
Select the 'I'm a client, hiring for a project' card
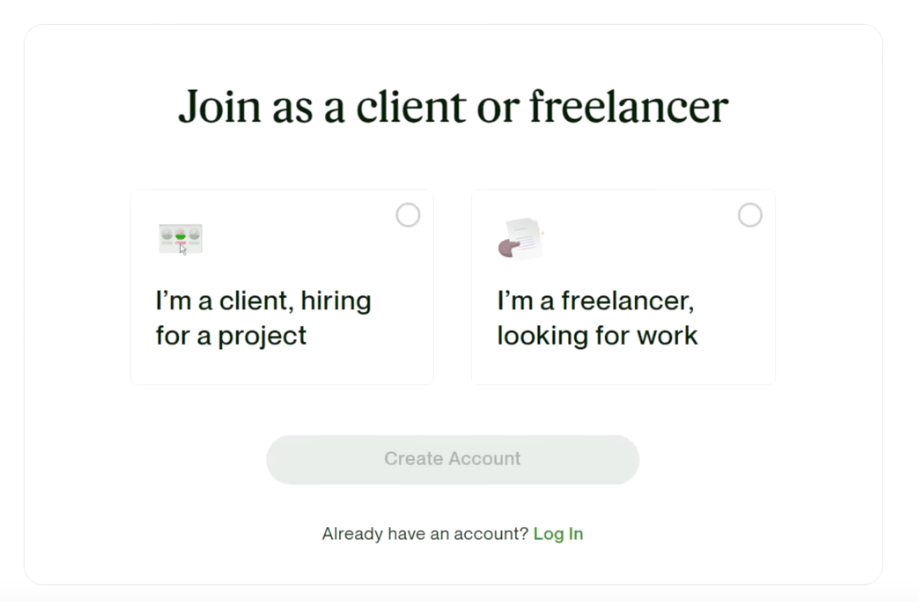click(281, 286)
